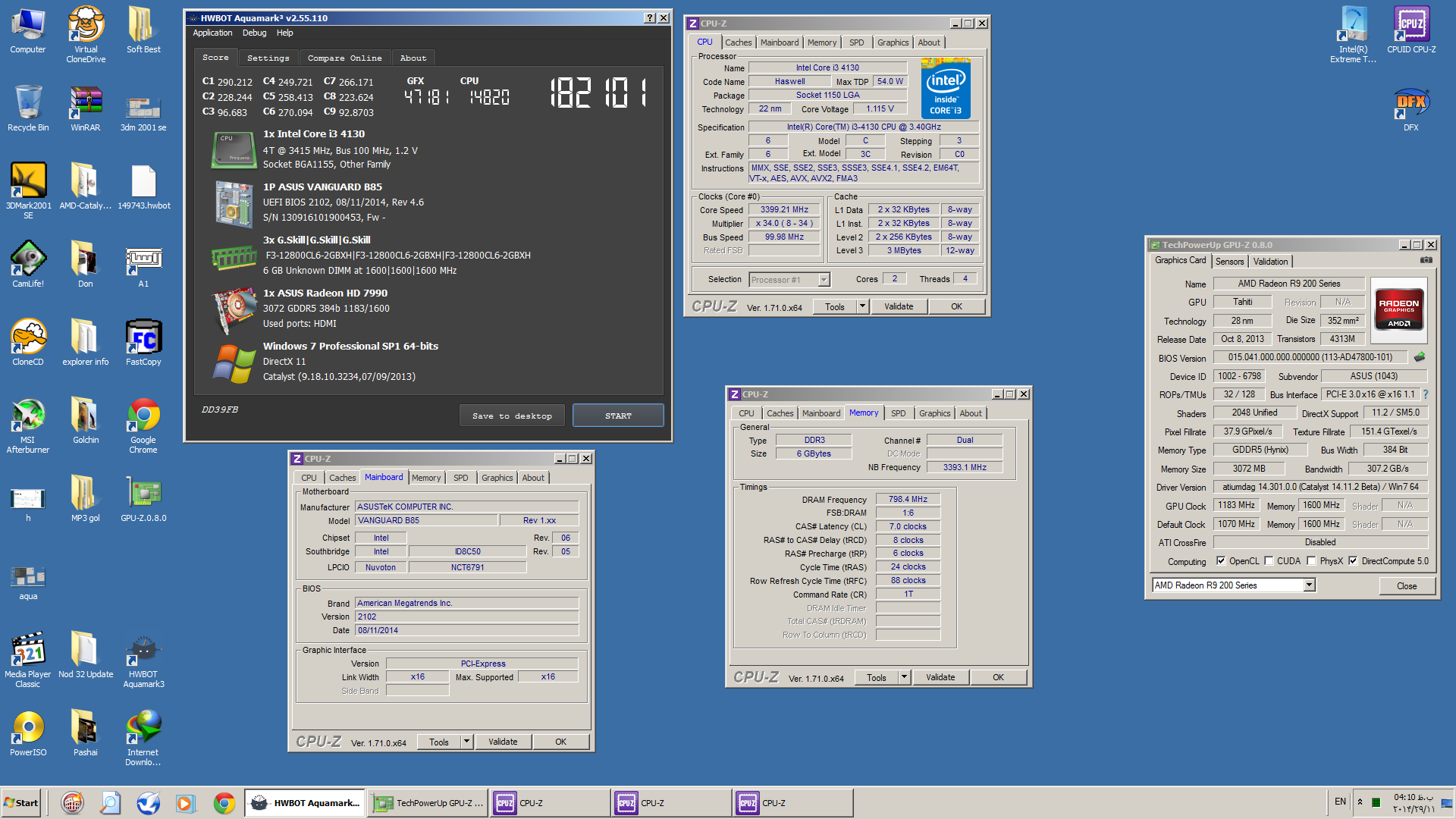Launch CamLife! desktop shortcut
Screen dimensions: 1456x819
tap(28, 265)
